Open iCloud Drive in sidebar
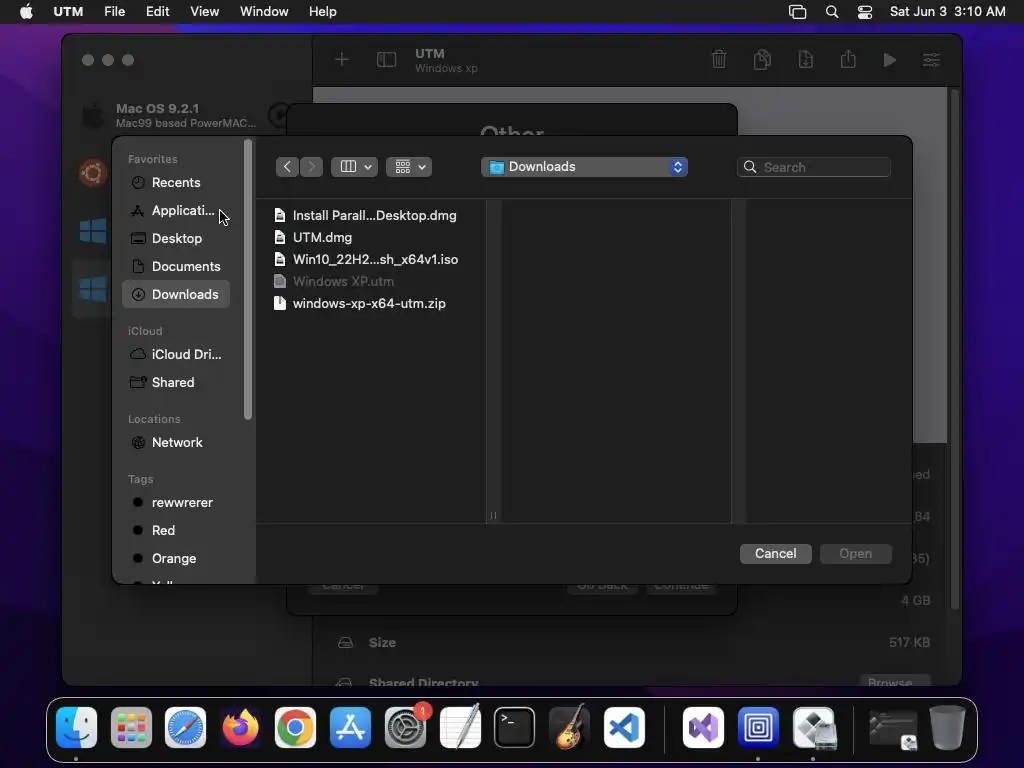This screenshot has height=768, width=1024. [175, 355]
